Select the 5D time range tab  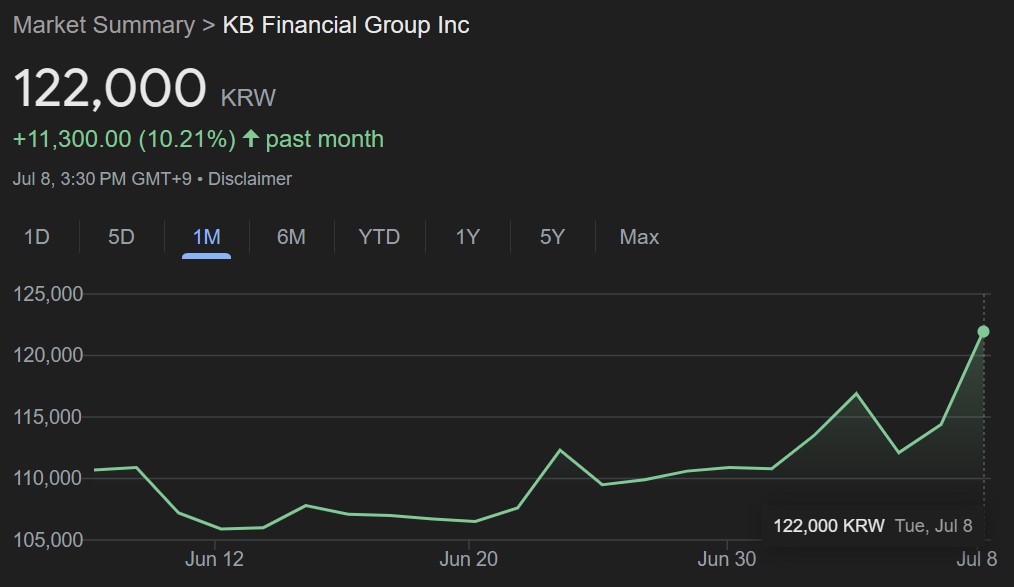121,237
